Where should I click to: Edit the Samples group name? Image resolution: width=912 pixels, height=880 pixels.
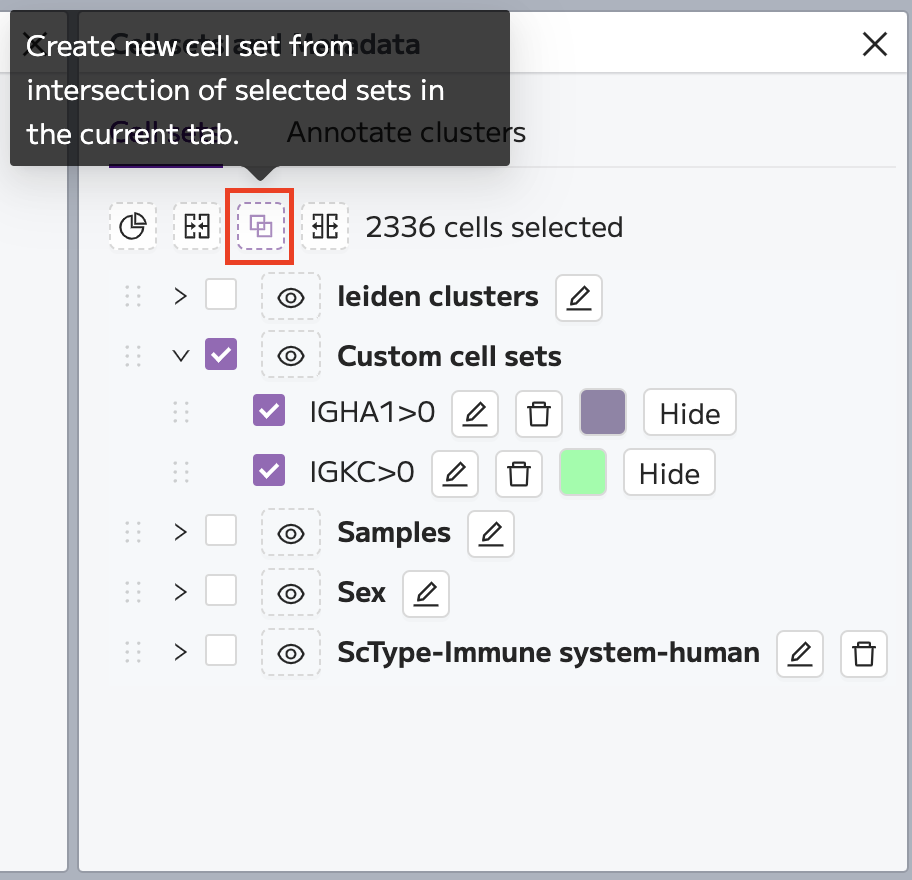(491, 534)
